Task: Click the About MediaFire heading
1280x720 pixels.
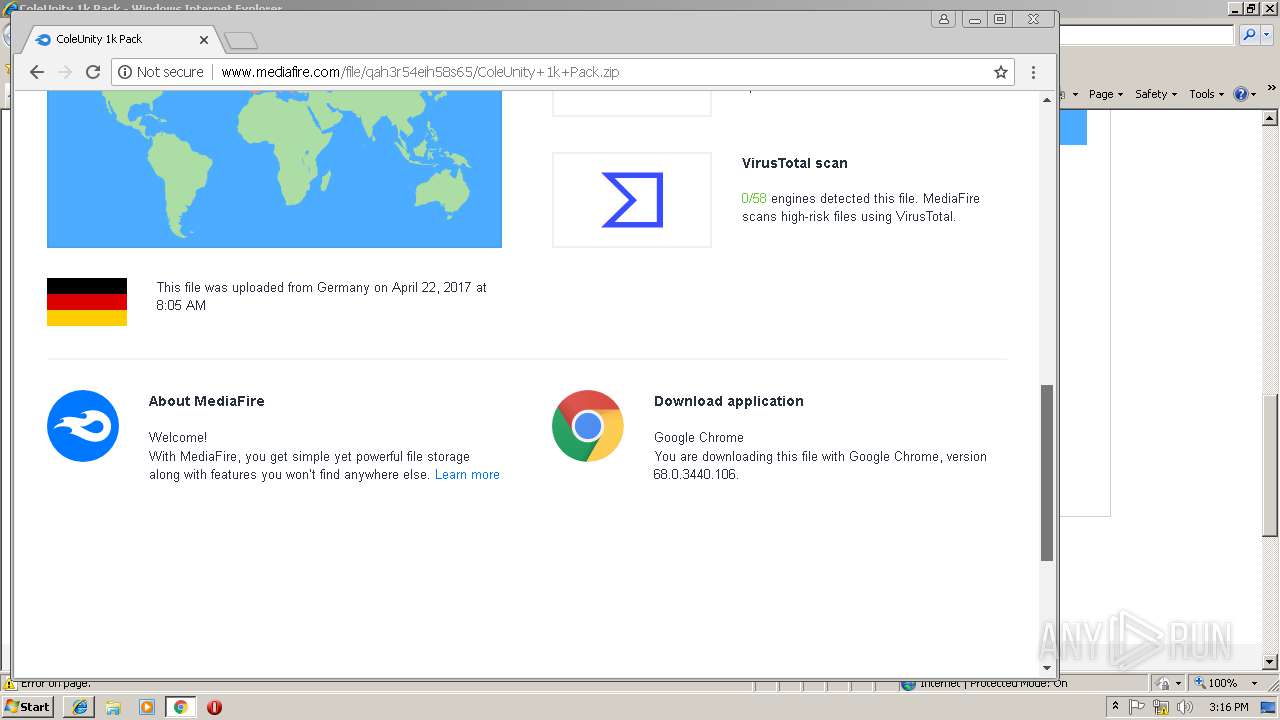Action: pos(207,401)
